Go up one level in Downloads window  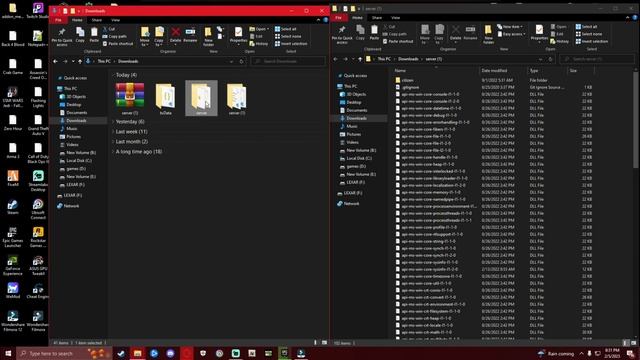click(x=80, y=61)
